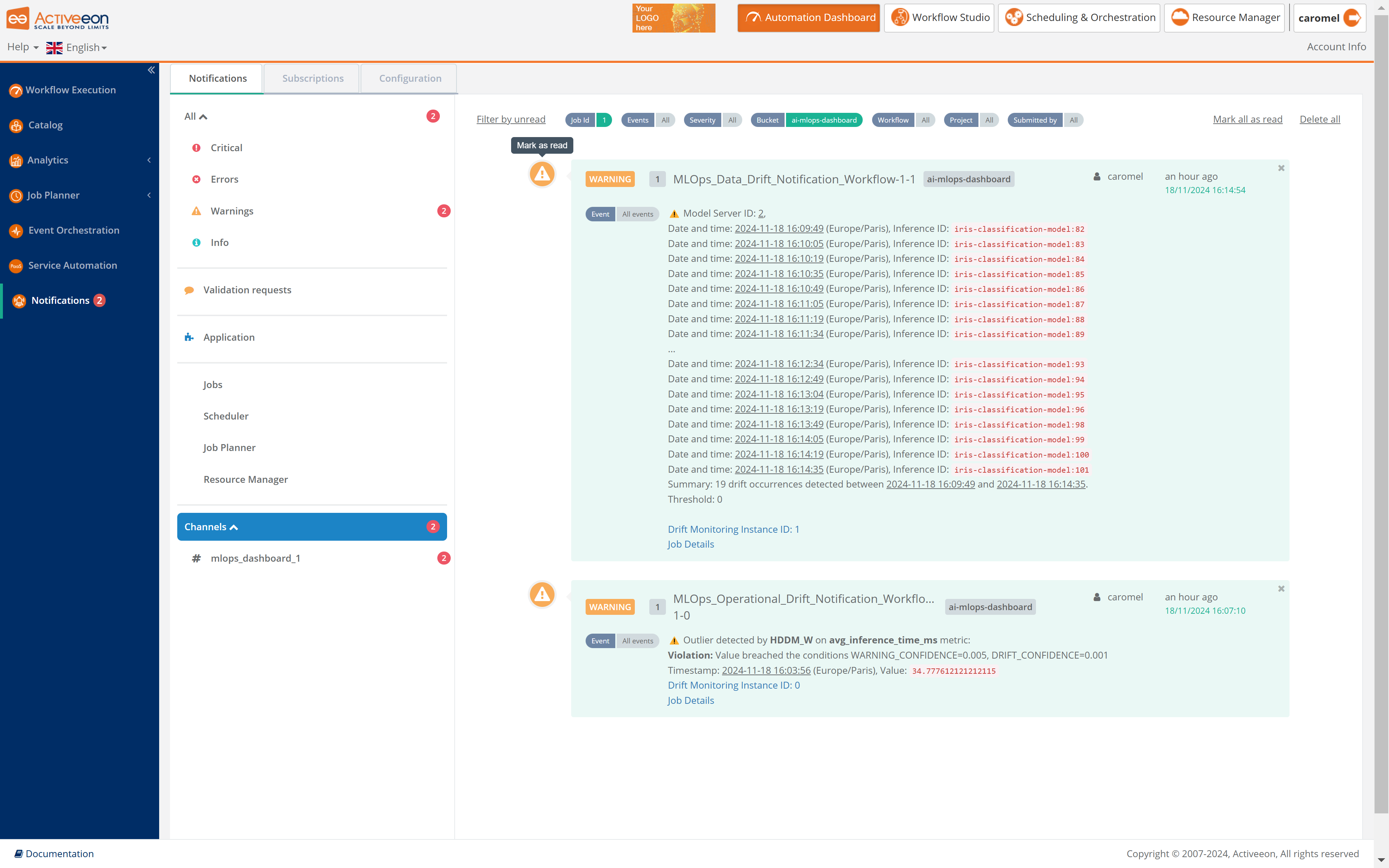Viewport: 1389px width, 868px height.
Task: Click the Notifications sidebar icon
Action: (17, 300)
